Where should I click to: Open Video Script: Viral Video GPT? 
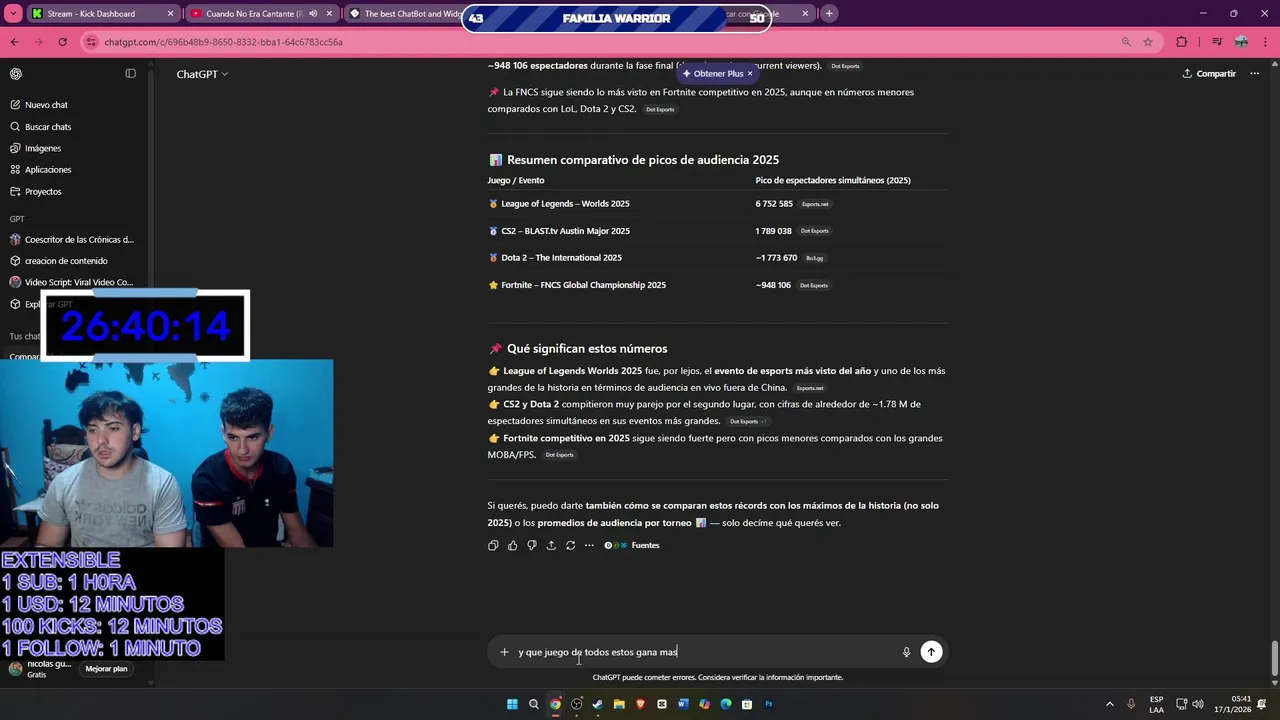(x=72, y=282)
